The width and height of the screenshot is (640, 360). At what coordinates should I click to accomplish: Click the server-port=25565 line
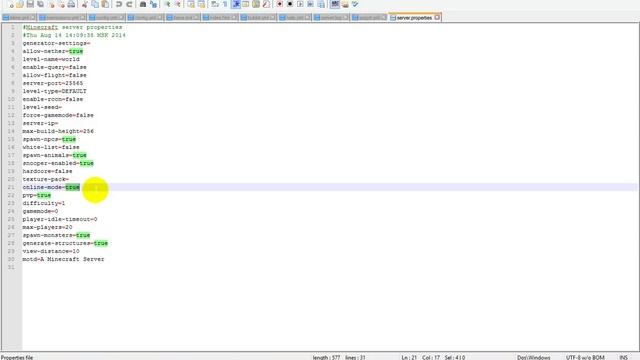(53, 83)
